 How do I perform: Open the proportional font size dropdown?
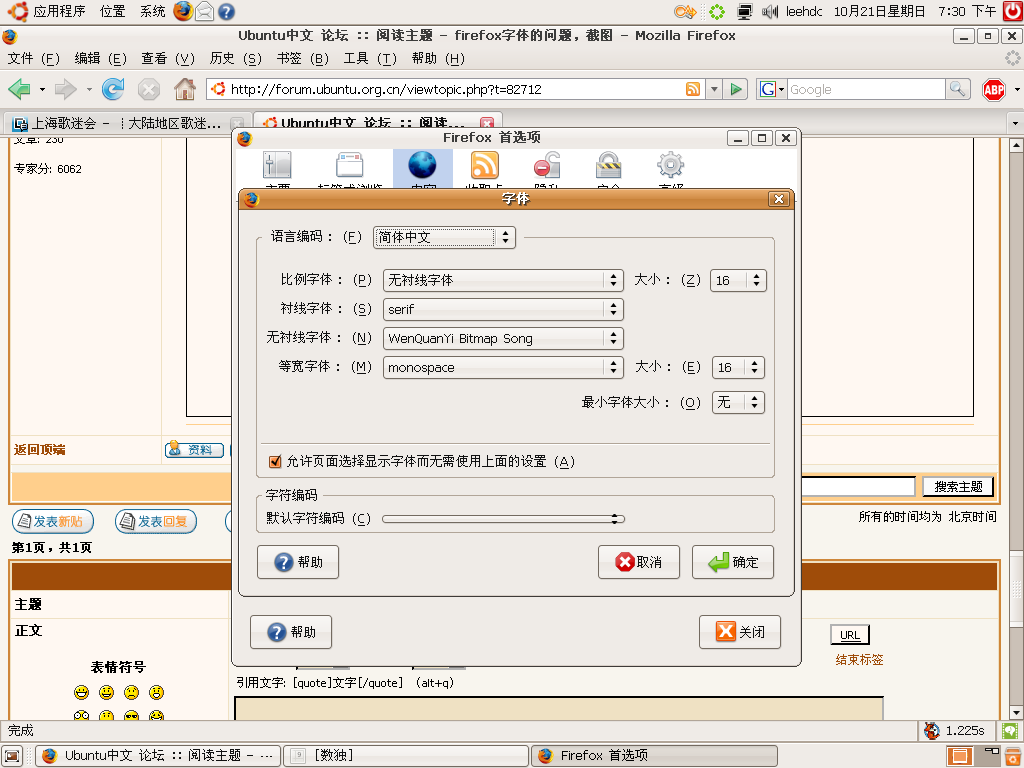(738, 280)
